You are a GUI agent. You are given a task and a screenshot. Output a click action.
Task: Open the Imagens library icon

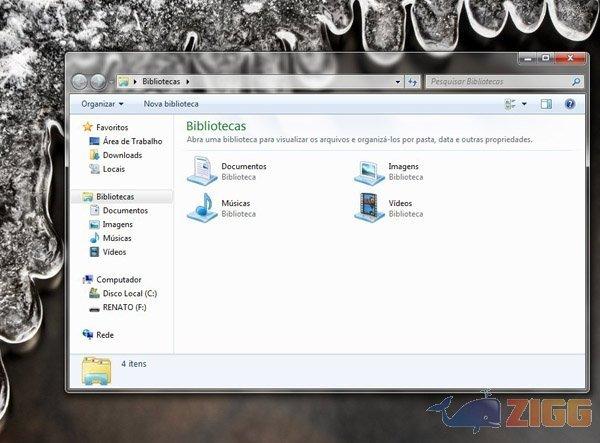(x=369, y=172)
